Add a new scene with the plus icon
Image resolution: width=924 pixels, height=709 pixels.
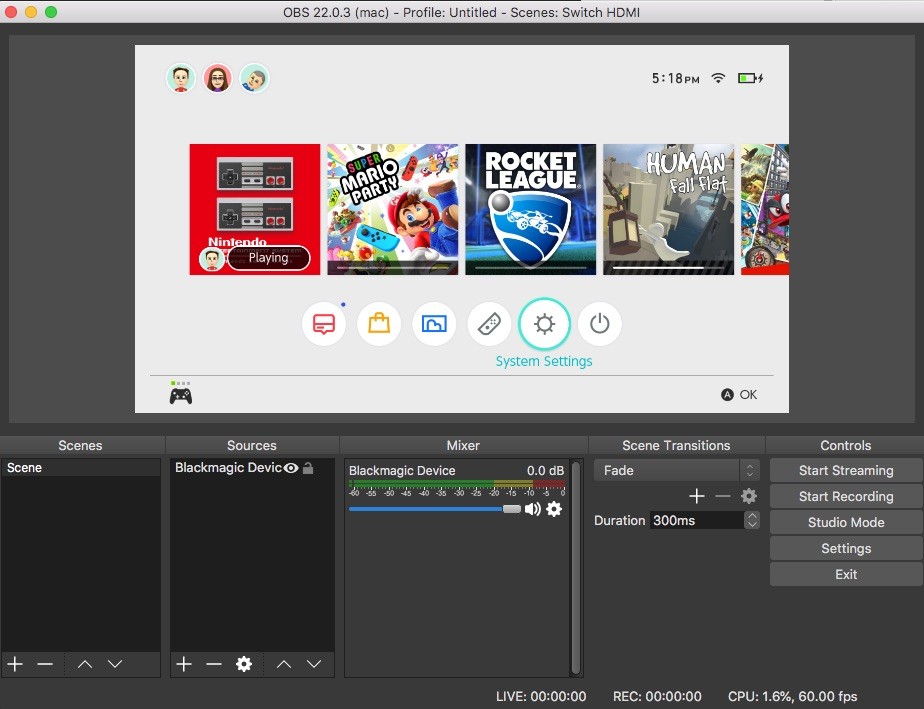(15, 664)
